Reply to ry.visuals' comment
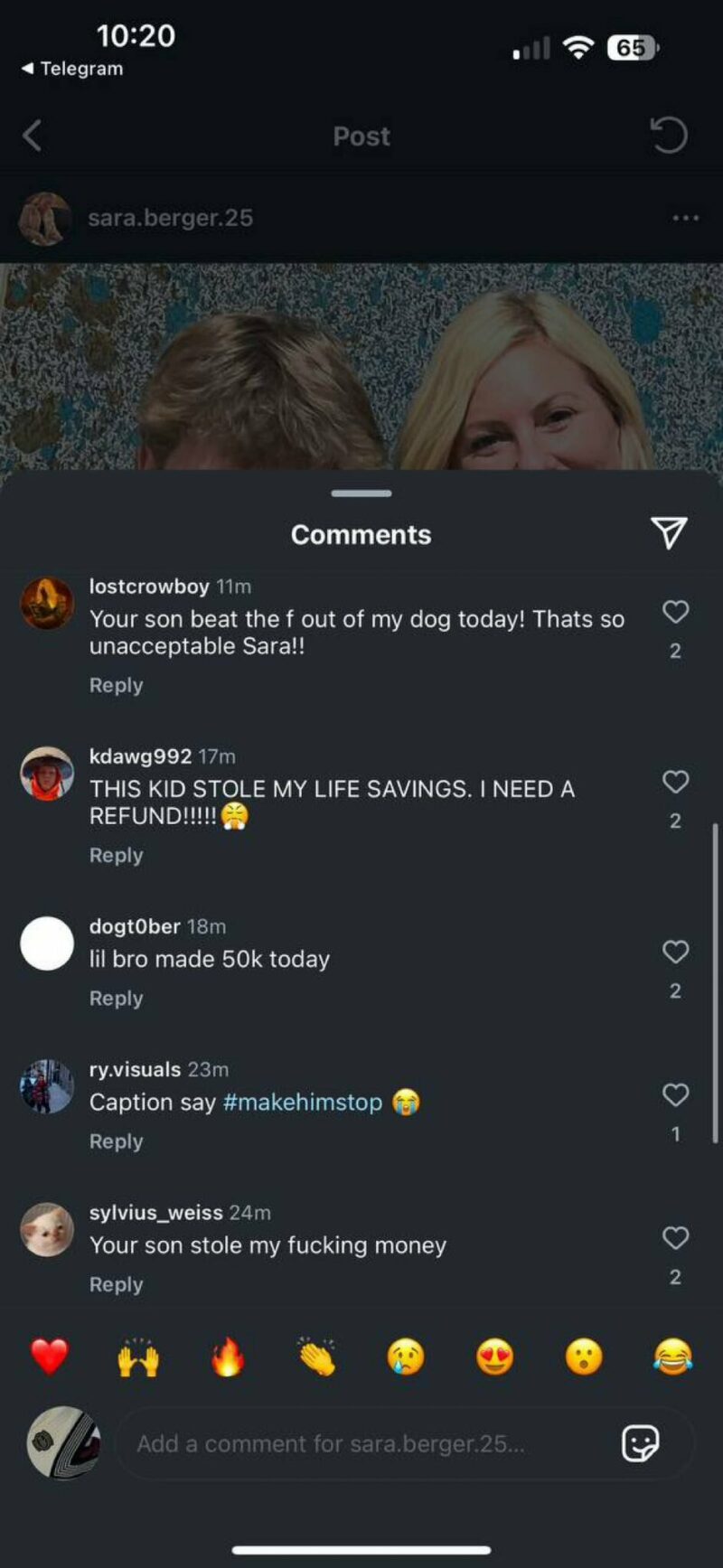The width and height of the screenshot is (723, 1568). coord(116,1141)
